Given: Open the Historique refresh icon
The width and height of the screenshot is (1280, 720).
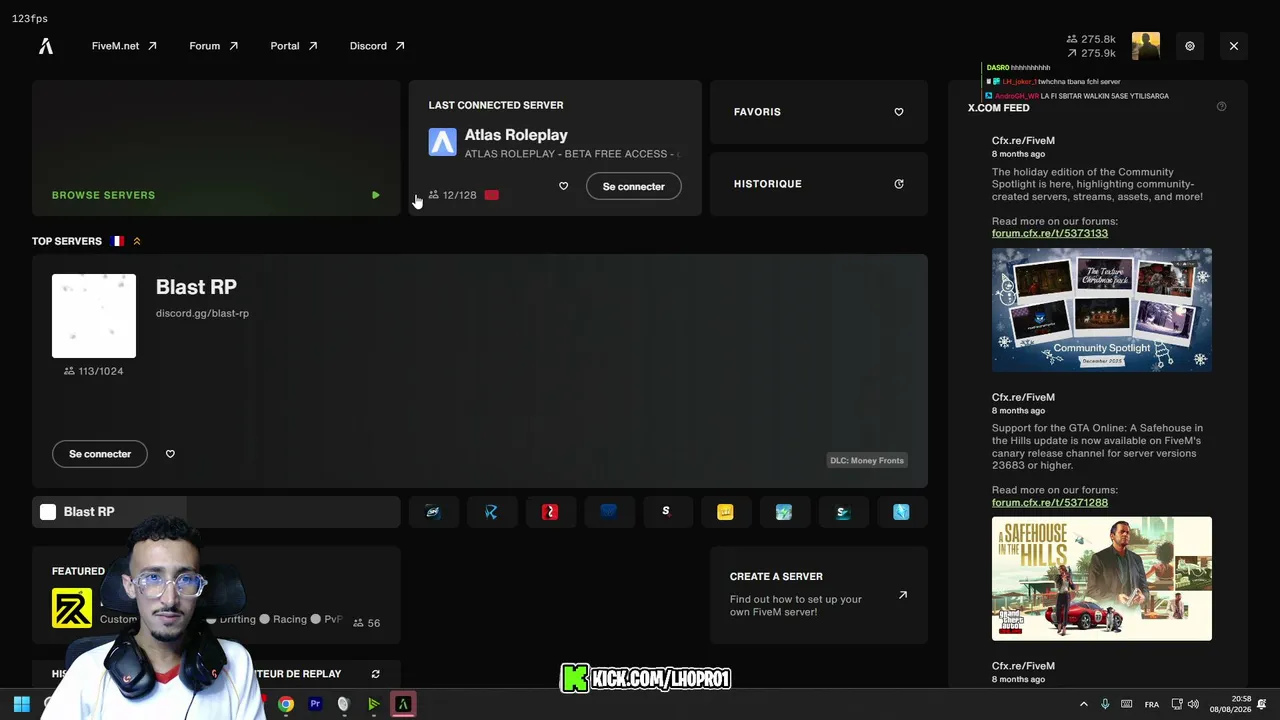Looking at the screenshot, I should [899, 184].
